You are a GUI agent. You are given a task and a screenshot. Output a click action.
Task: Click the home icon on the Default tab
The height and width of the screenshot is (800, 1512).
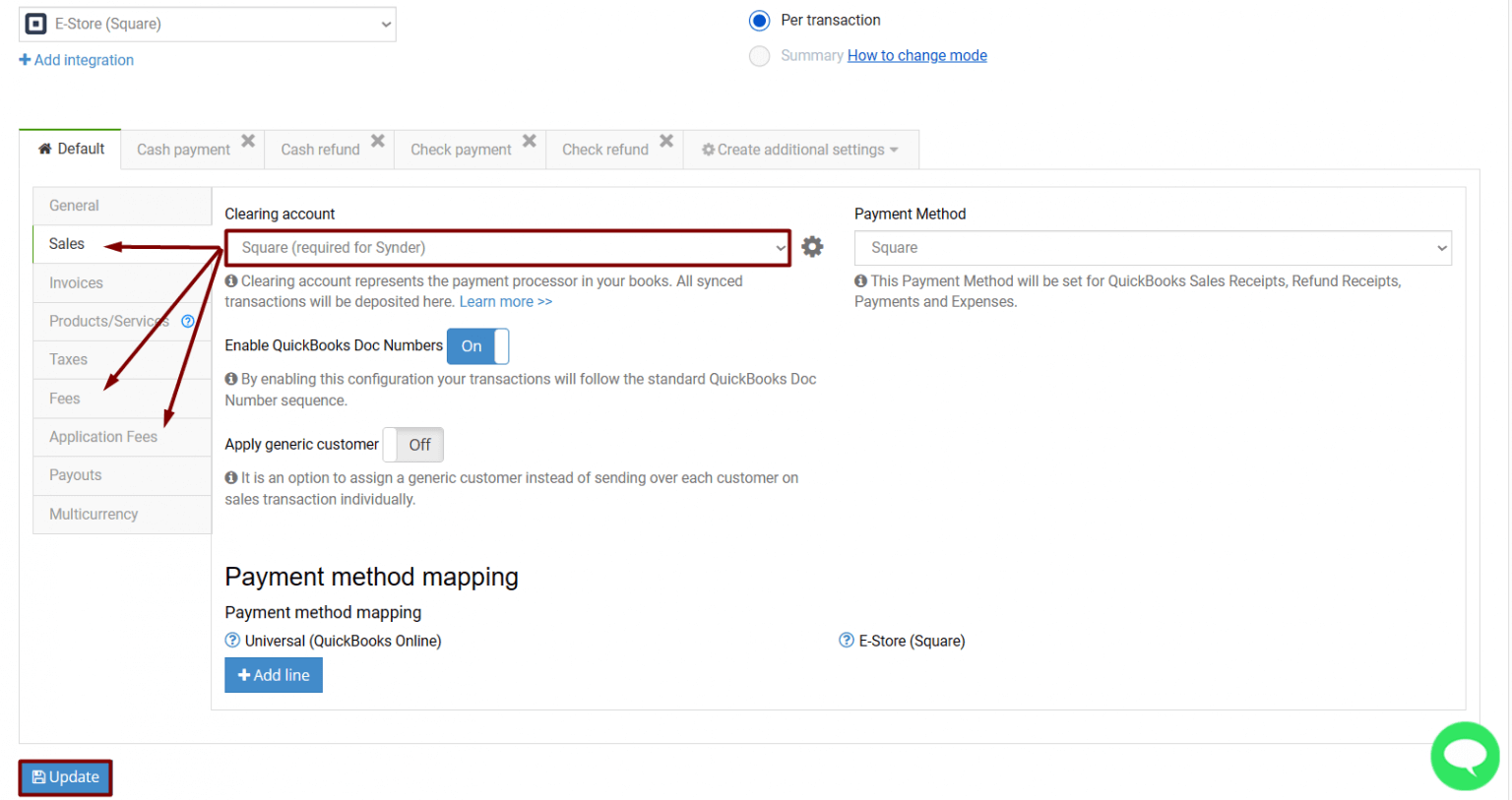[44, 148]
